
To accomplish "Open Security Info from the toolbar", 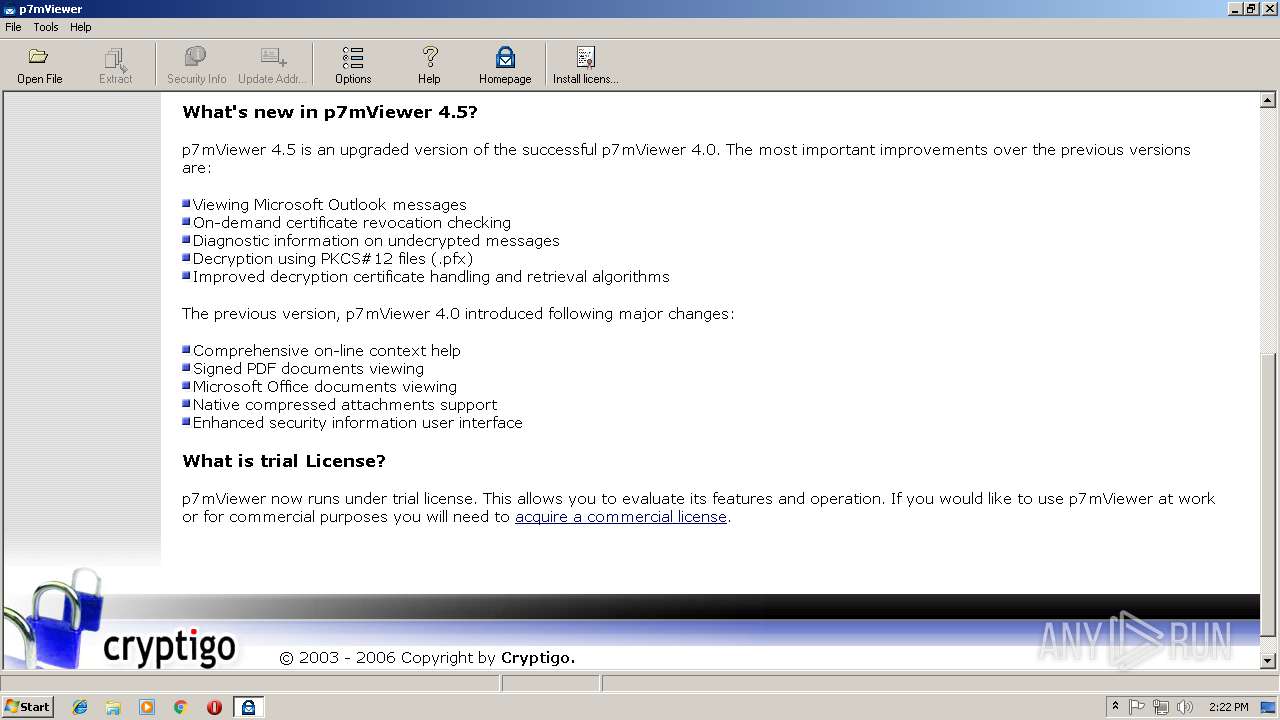I will pos(196,65).
